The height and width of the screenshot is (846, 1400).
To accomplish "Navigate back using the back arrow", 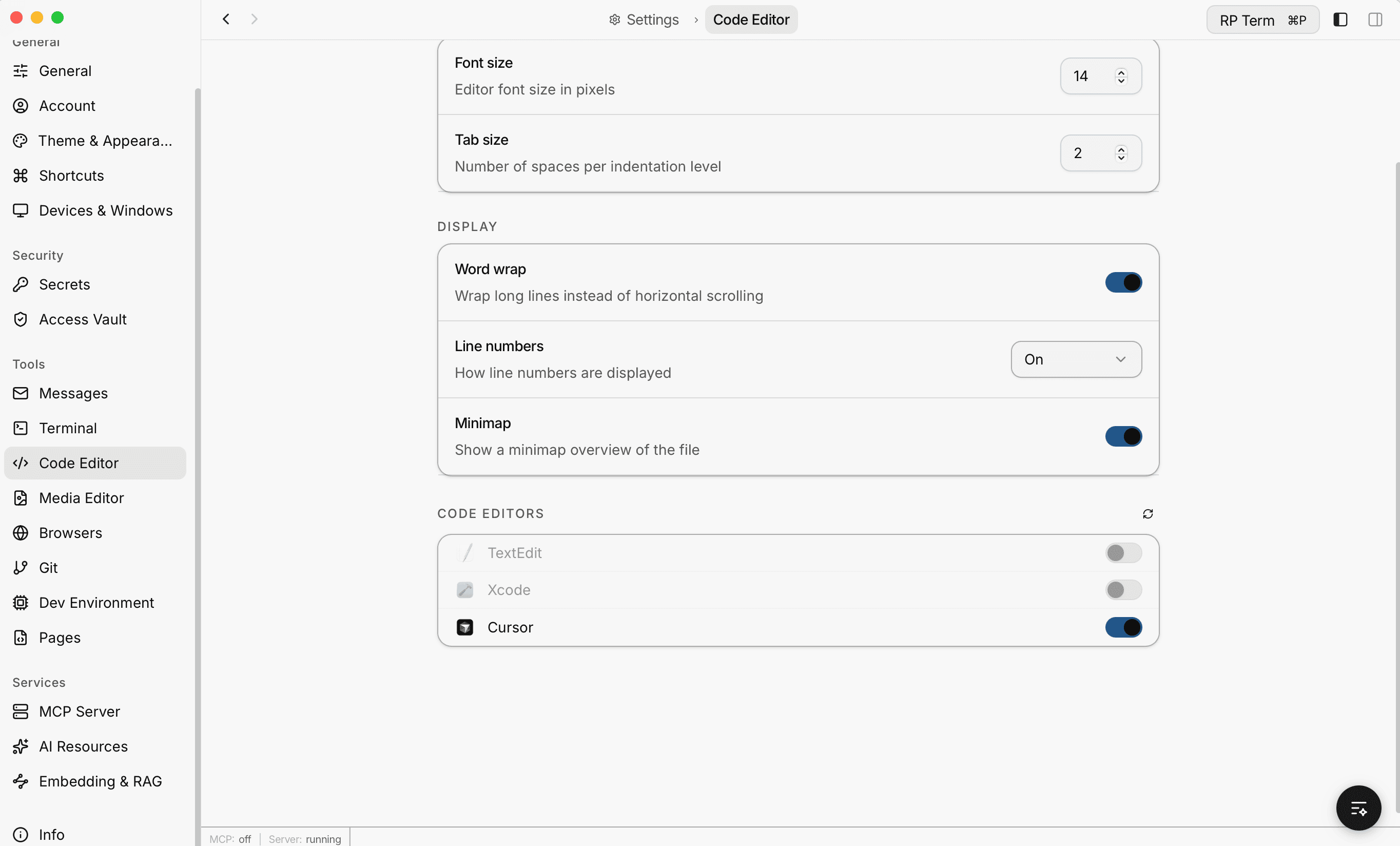I will pyautogui.click(x=226, y=19).
